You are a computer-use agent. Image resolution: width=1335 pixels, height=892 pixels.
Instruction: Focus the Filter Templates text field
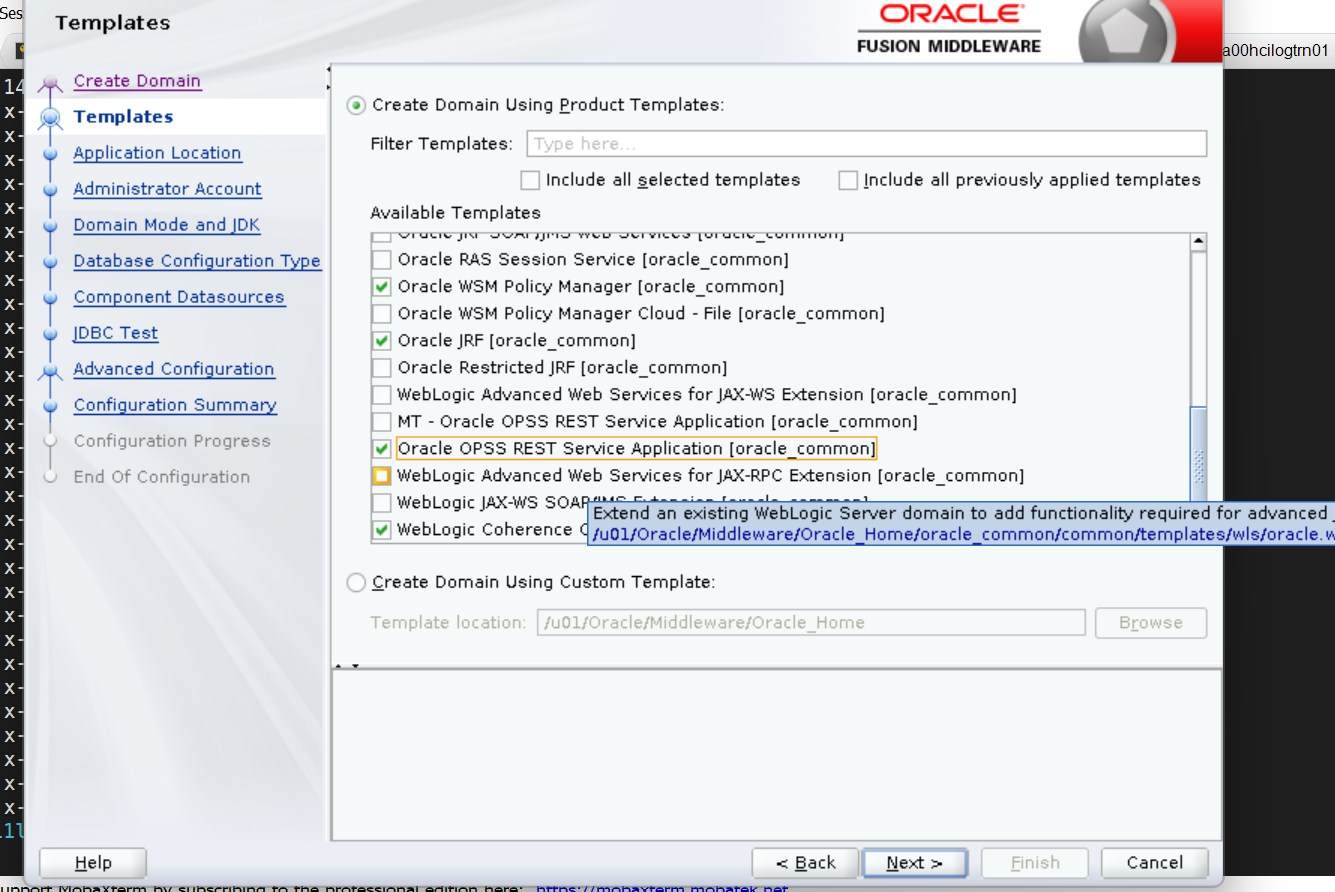866,144
